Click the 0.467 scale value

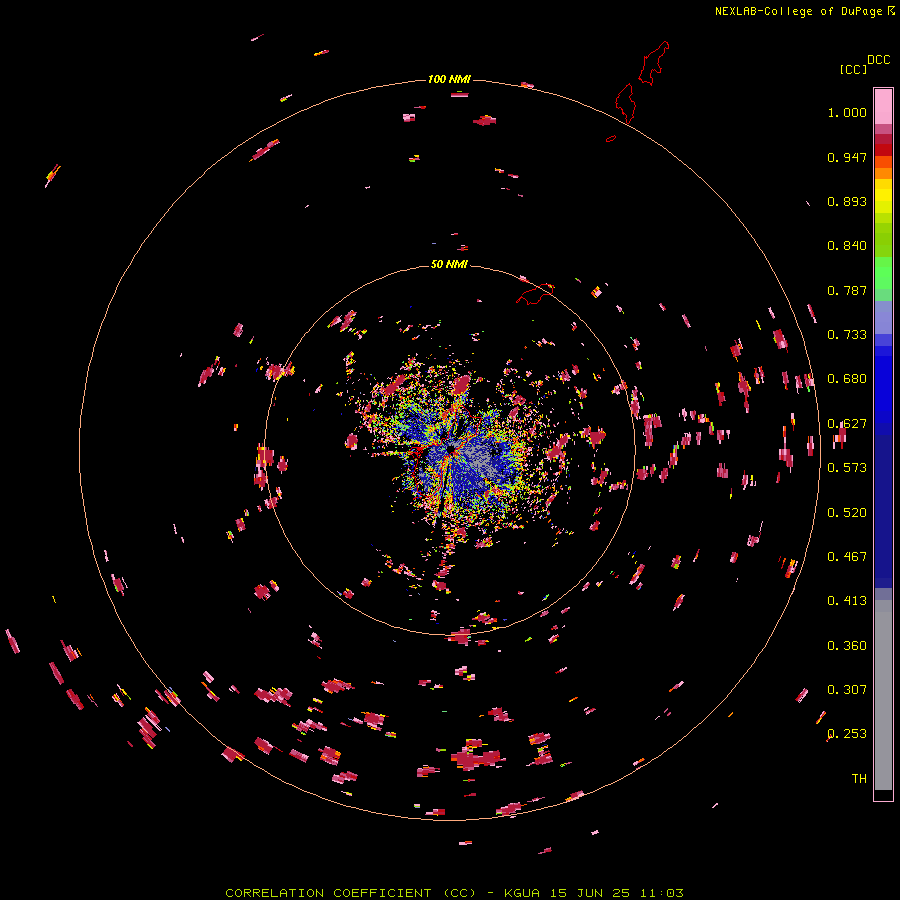[x=847, y=557]
